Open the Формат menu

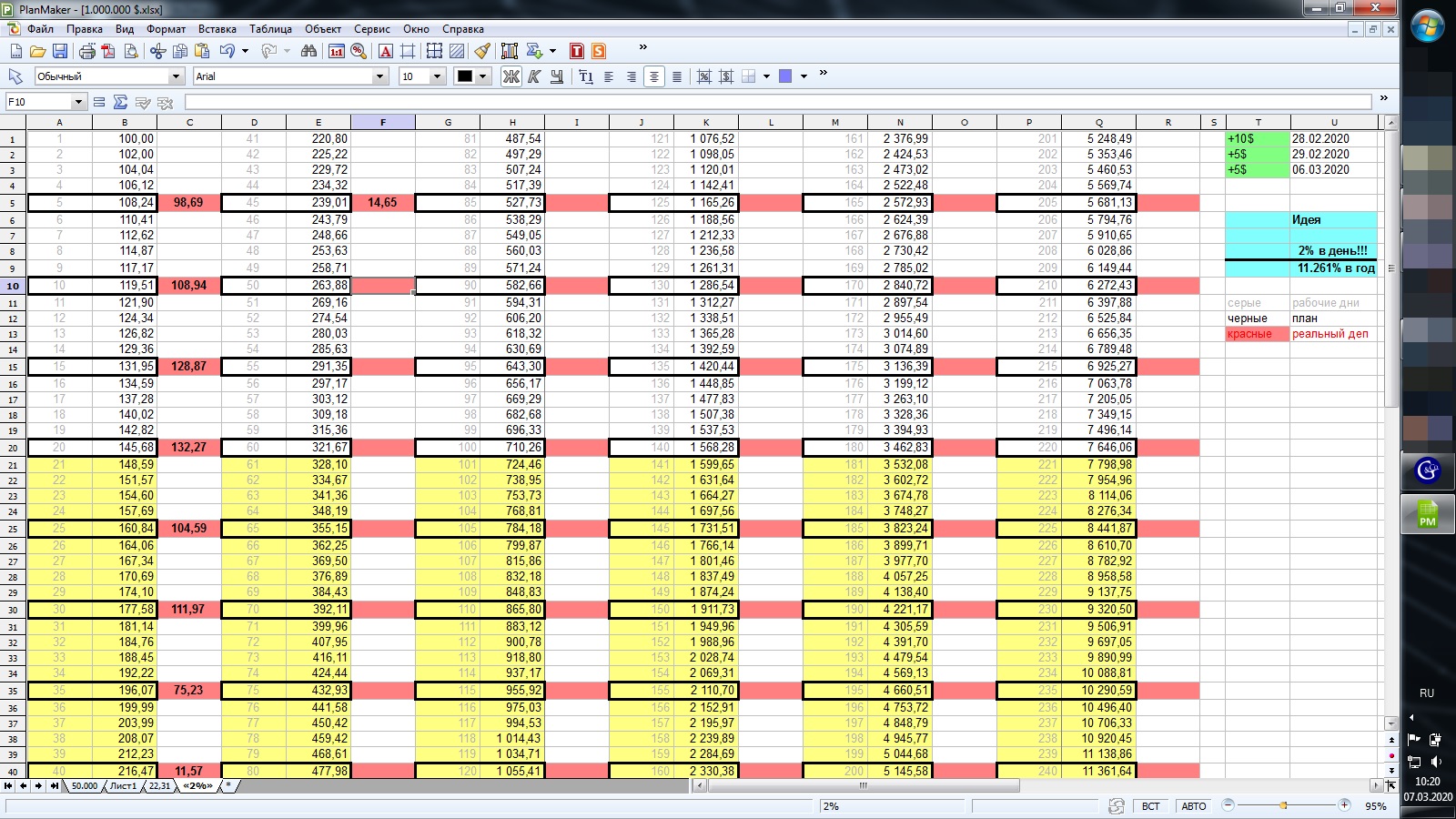[x=166, y=29]
